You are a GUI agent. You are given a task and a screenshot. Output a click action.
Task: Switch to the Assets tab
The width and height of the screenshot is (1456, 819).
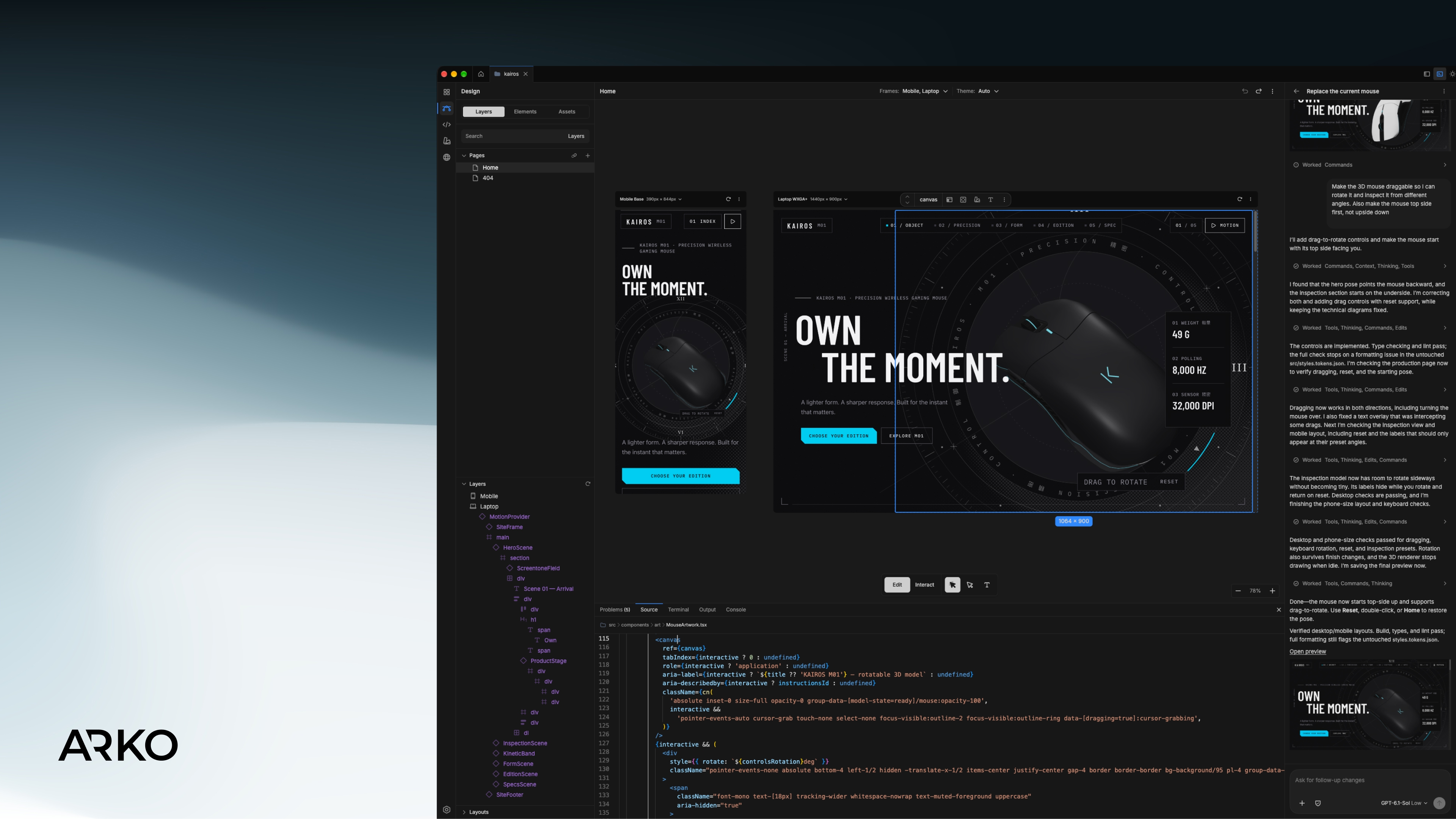point(567,112)
